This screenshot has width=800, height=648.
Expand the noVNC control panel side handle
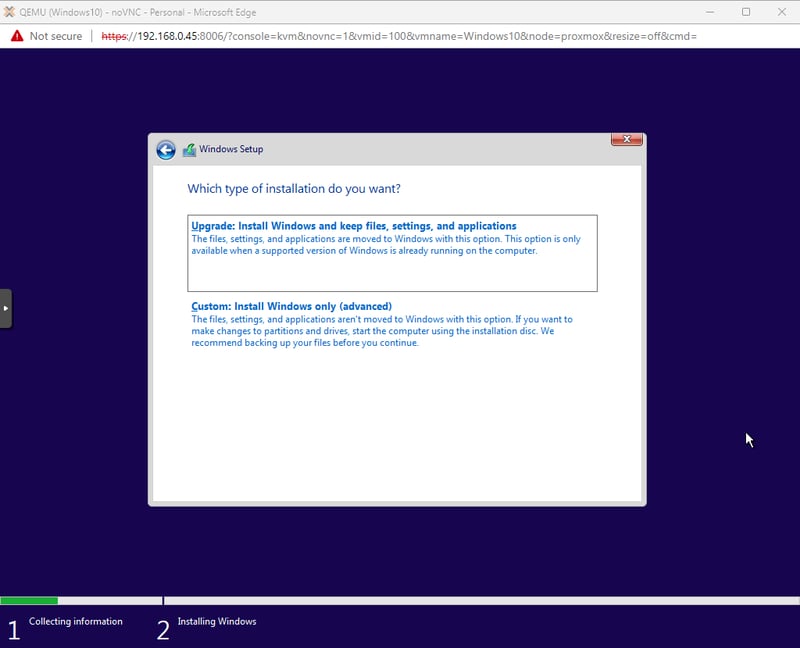click(x=5, y=308)
